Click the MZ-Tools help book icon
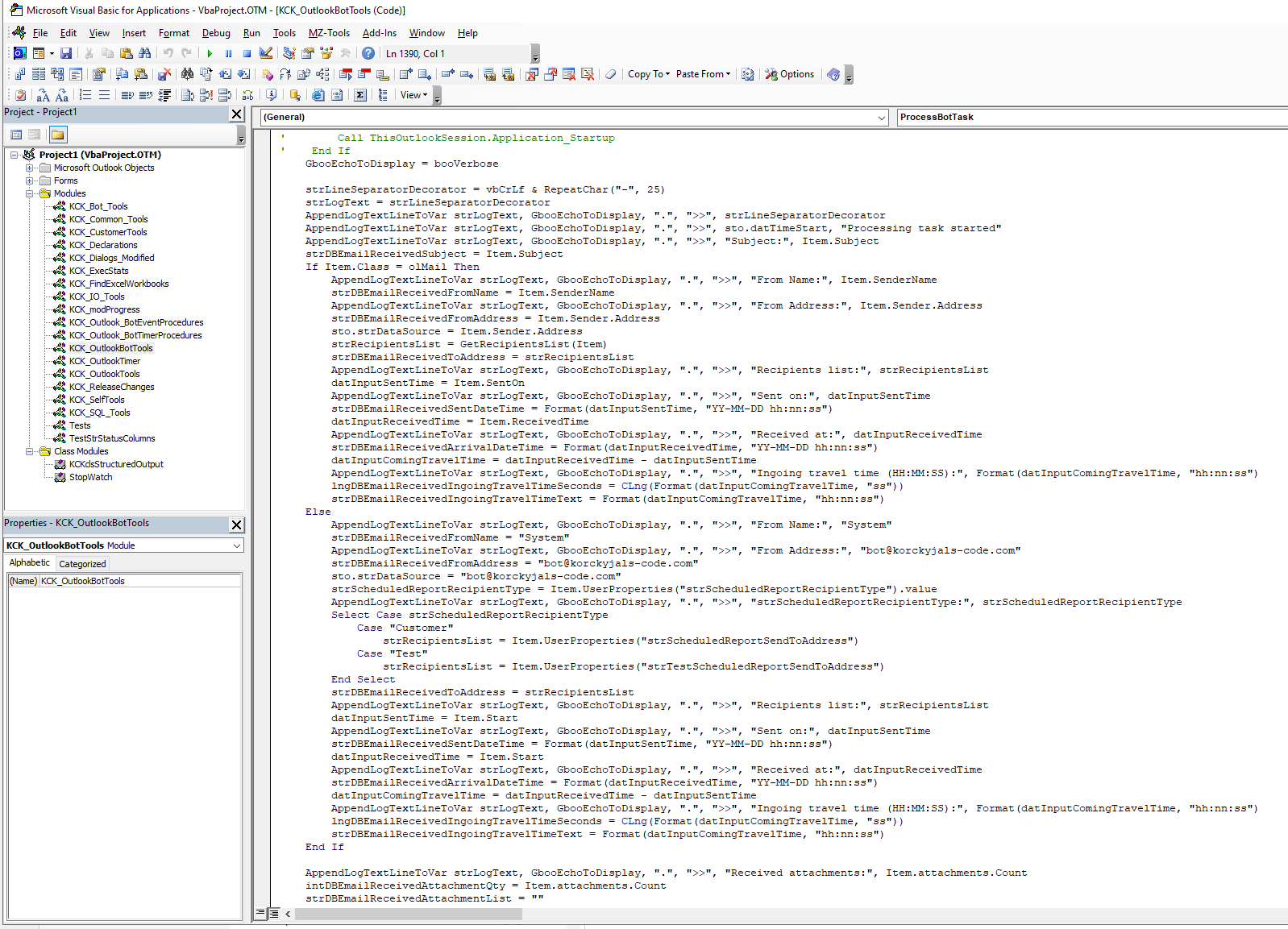Screen dimensions: 1288x929 (833, 74)
